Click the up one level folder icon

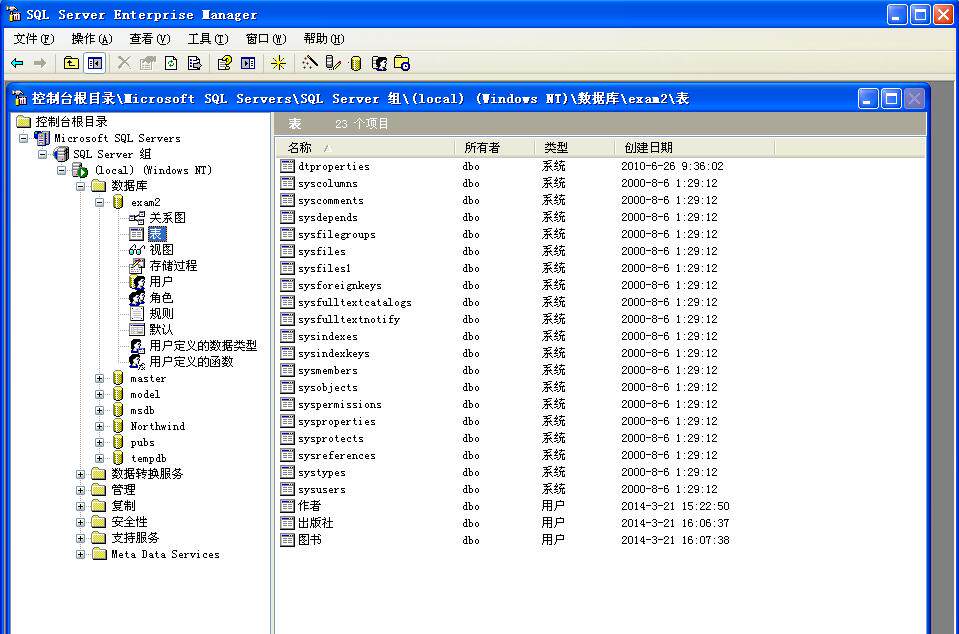(x=69, y=62)
